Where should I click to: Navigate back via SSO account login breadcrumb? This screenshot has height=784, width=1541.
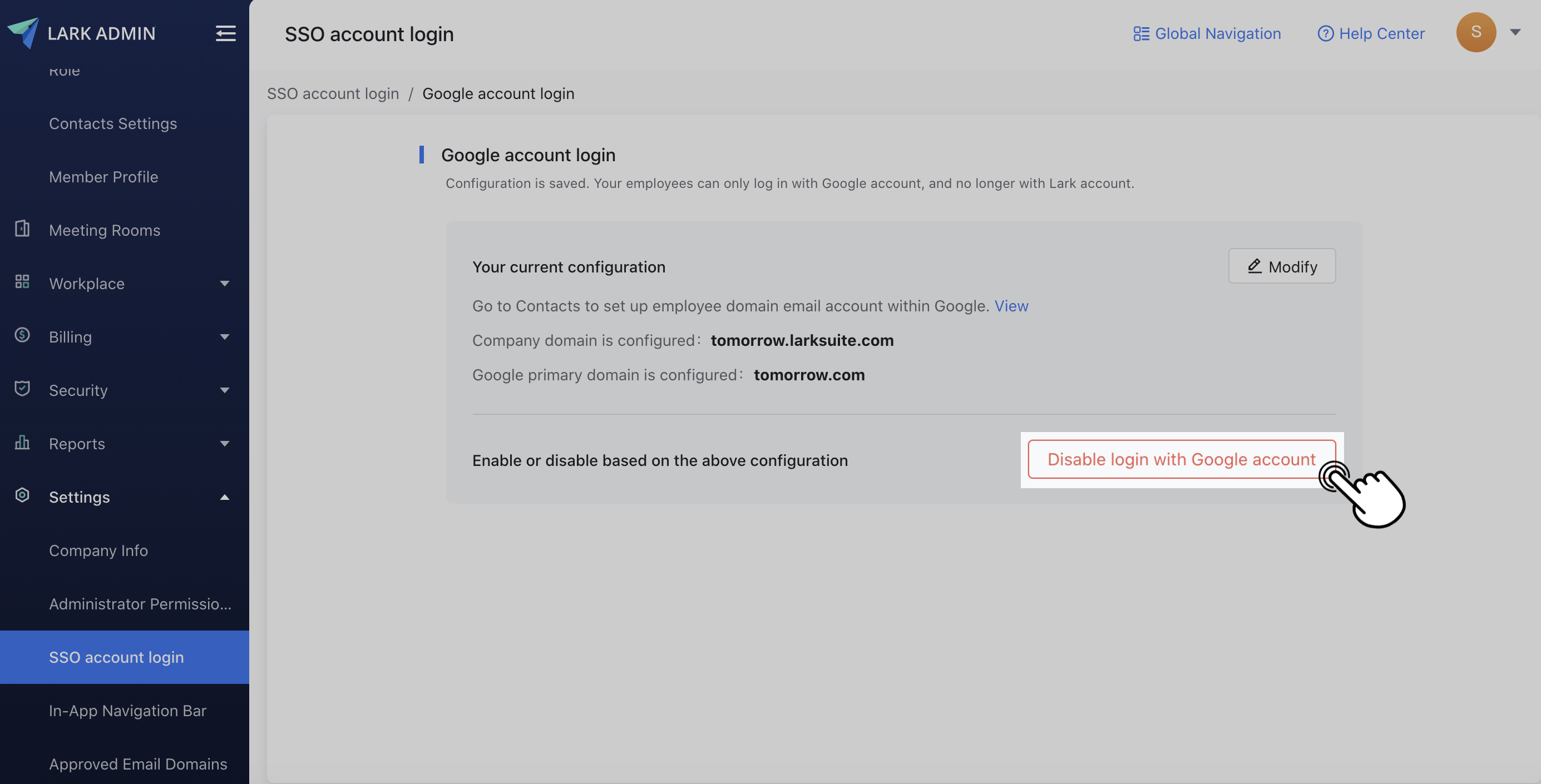[x=333, y=94]
